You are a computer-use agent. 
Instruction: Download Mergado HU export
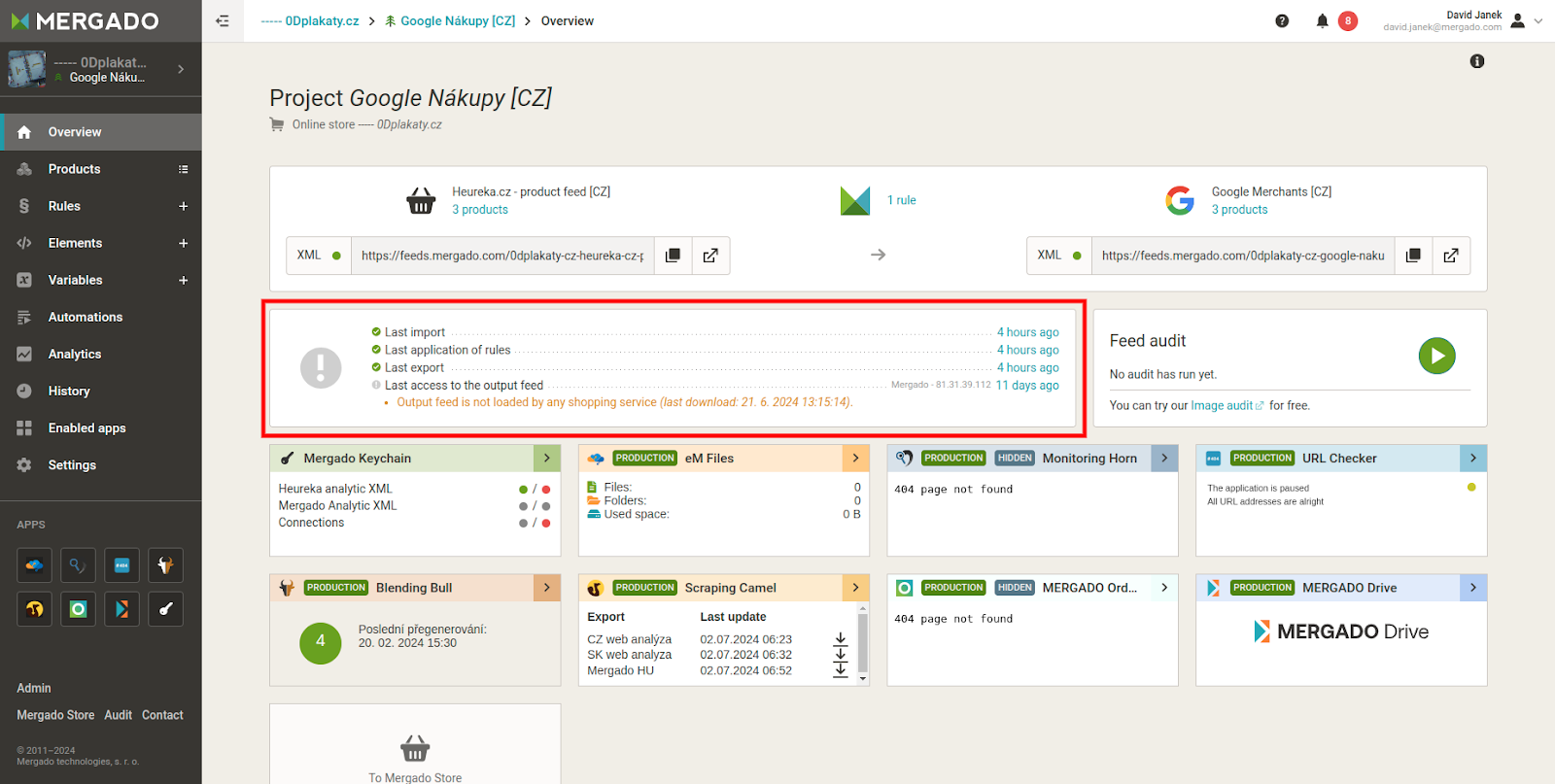pos(841,670)
